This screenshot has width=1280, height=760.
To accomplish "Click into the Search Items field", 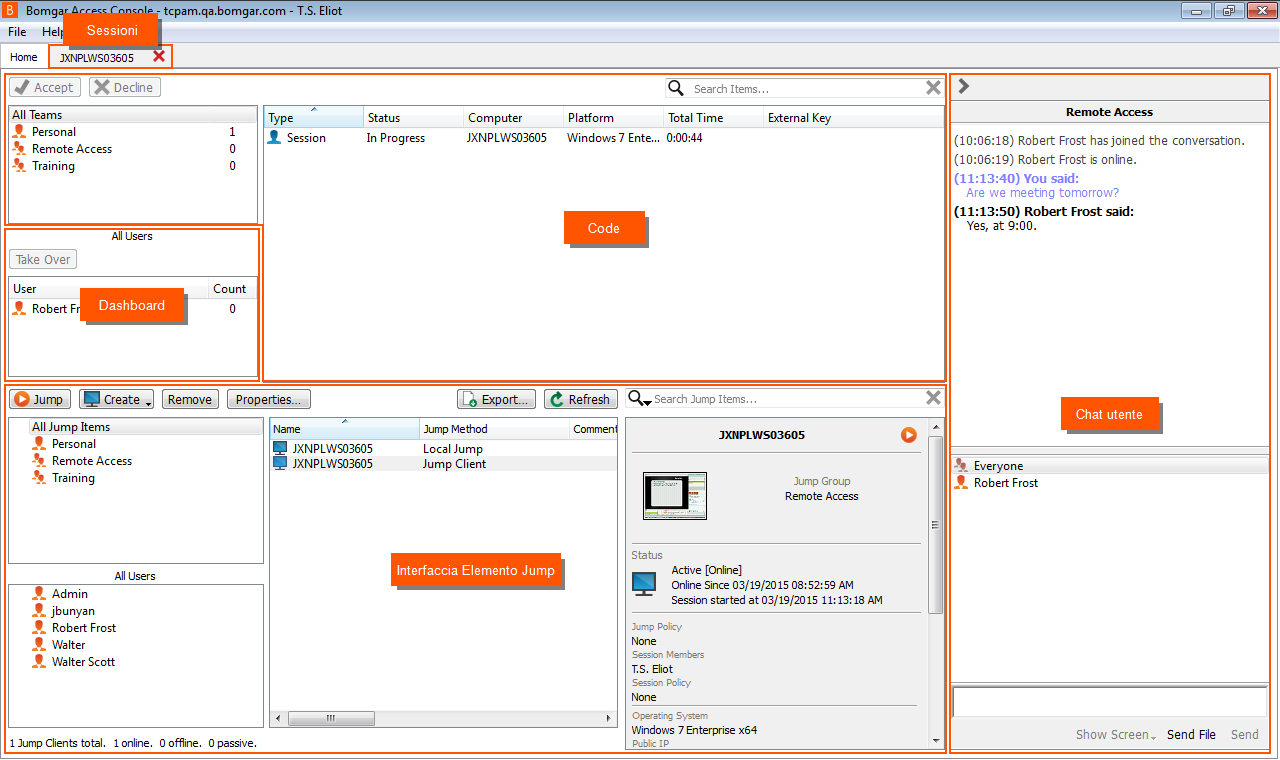I will [x=805, y=89].
